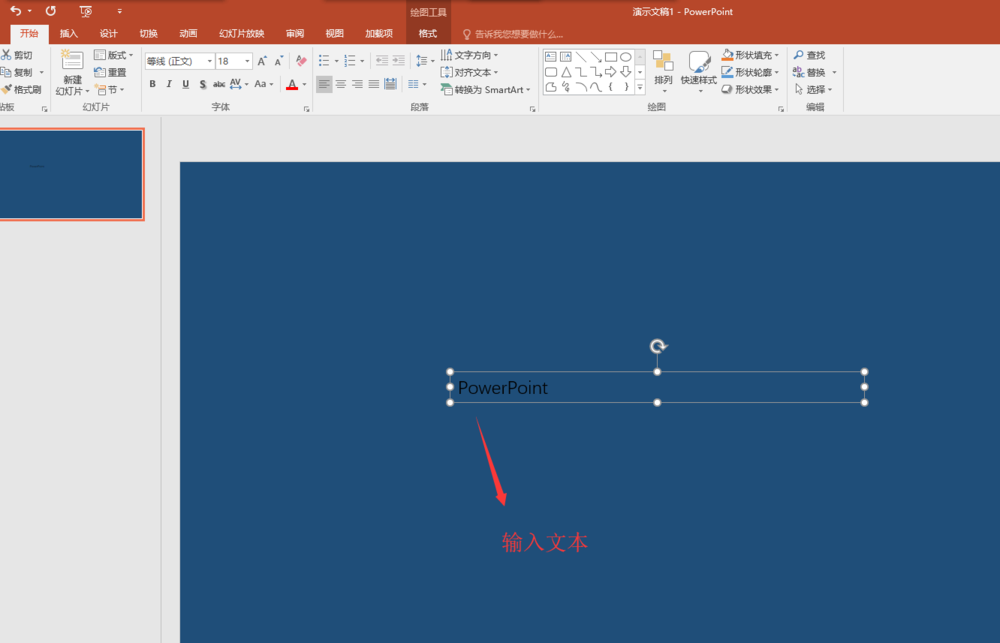Select the Right Arrow block shape
Viewport: 1000px width, 643px height.
pos(610,72)
